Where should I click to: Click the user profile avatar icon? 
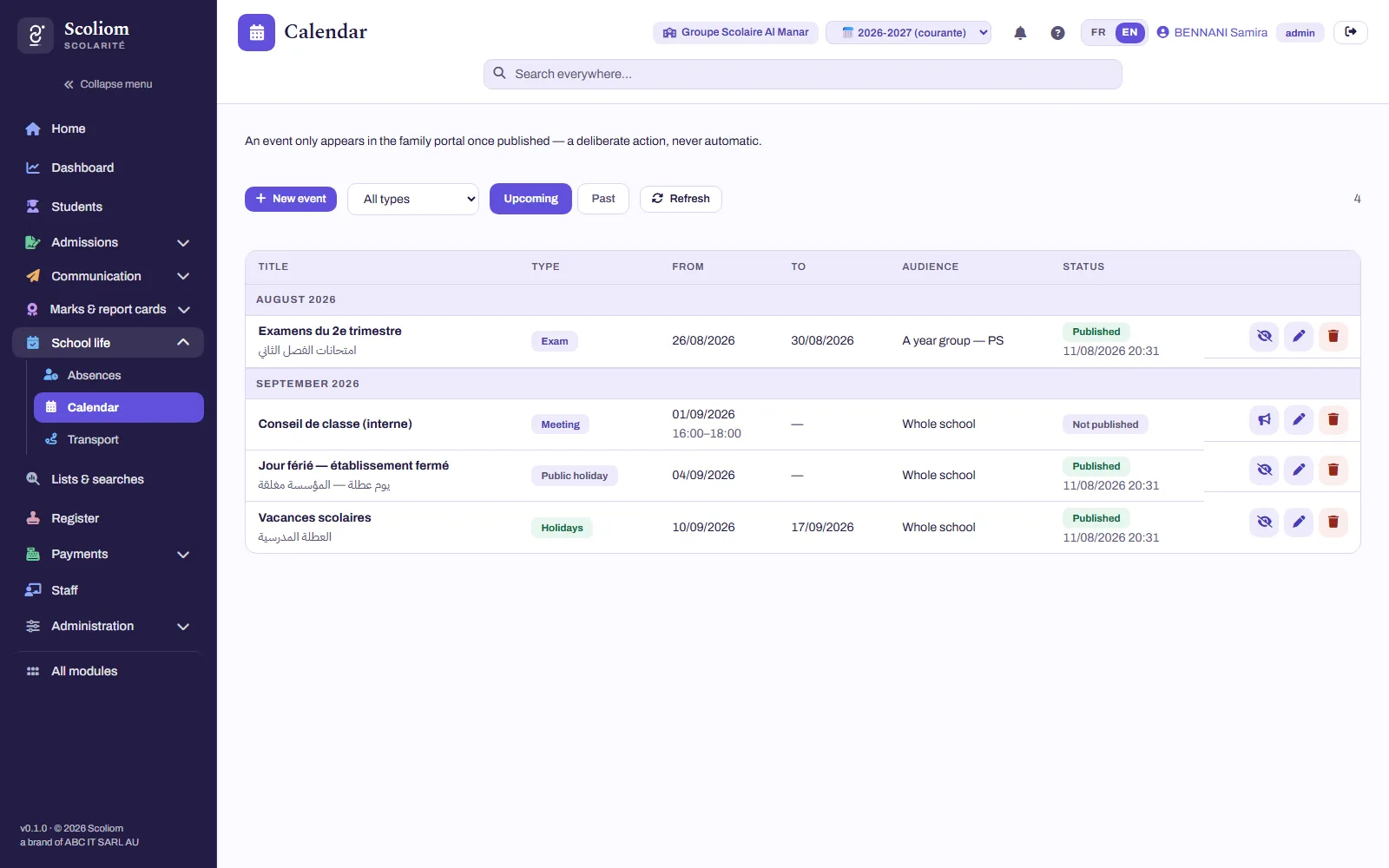coord(1162,32)
